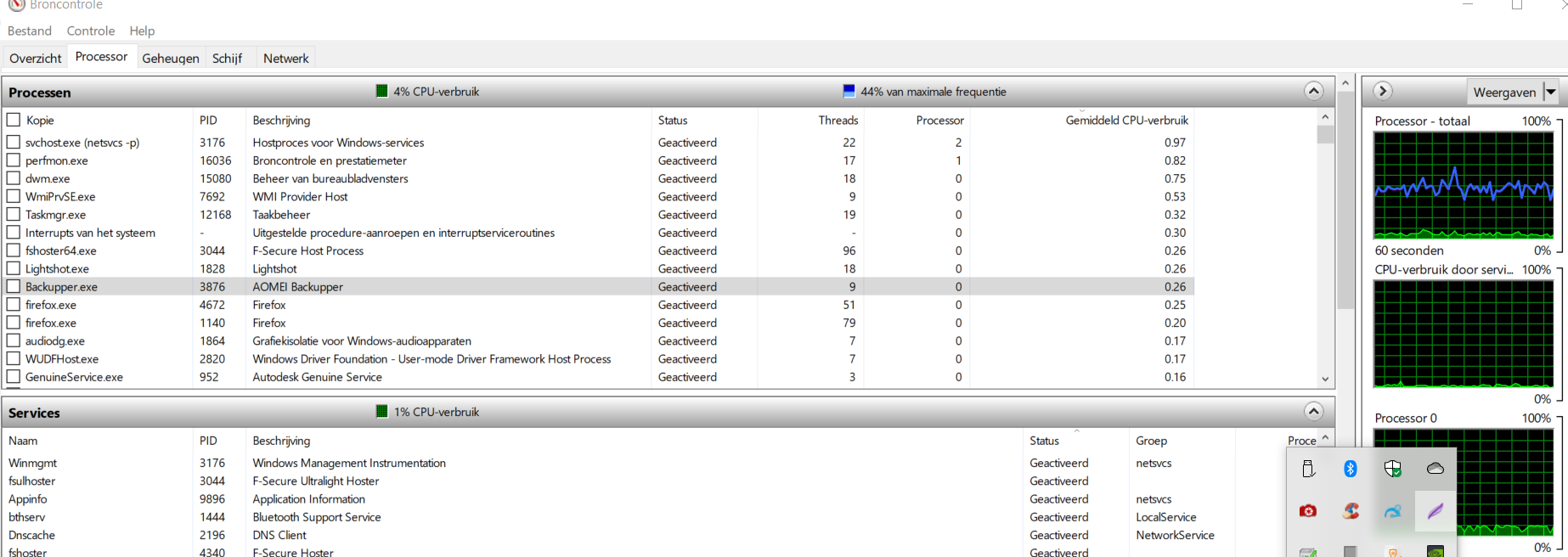Click the process list scroll-down arrow
The width and height of the screenshot is (1568, 557).
pyautogui.click(x=1325, y=380)
